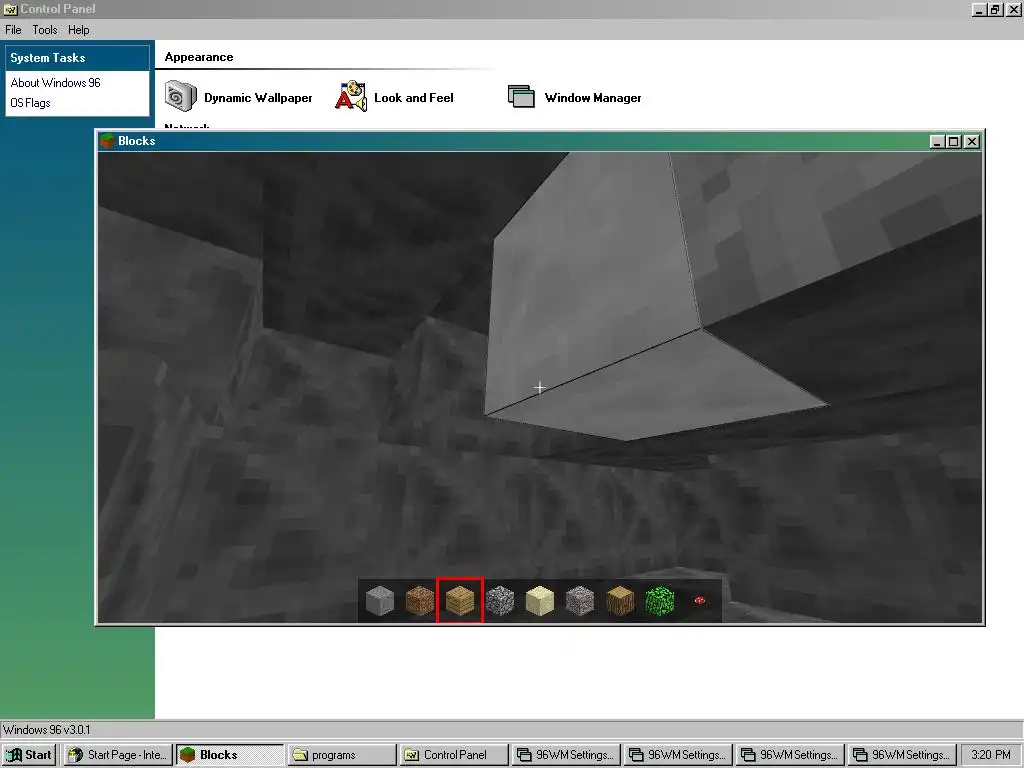The height and width of the screenshot is (768, 1024).
Task: Select the red mushroom in the hotbar
Action: (x=699, y=600)
